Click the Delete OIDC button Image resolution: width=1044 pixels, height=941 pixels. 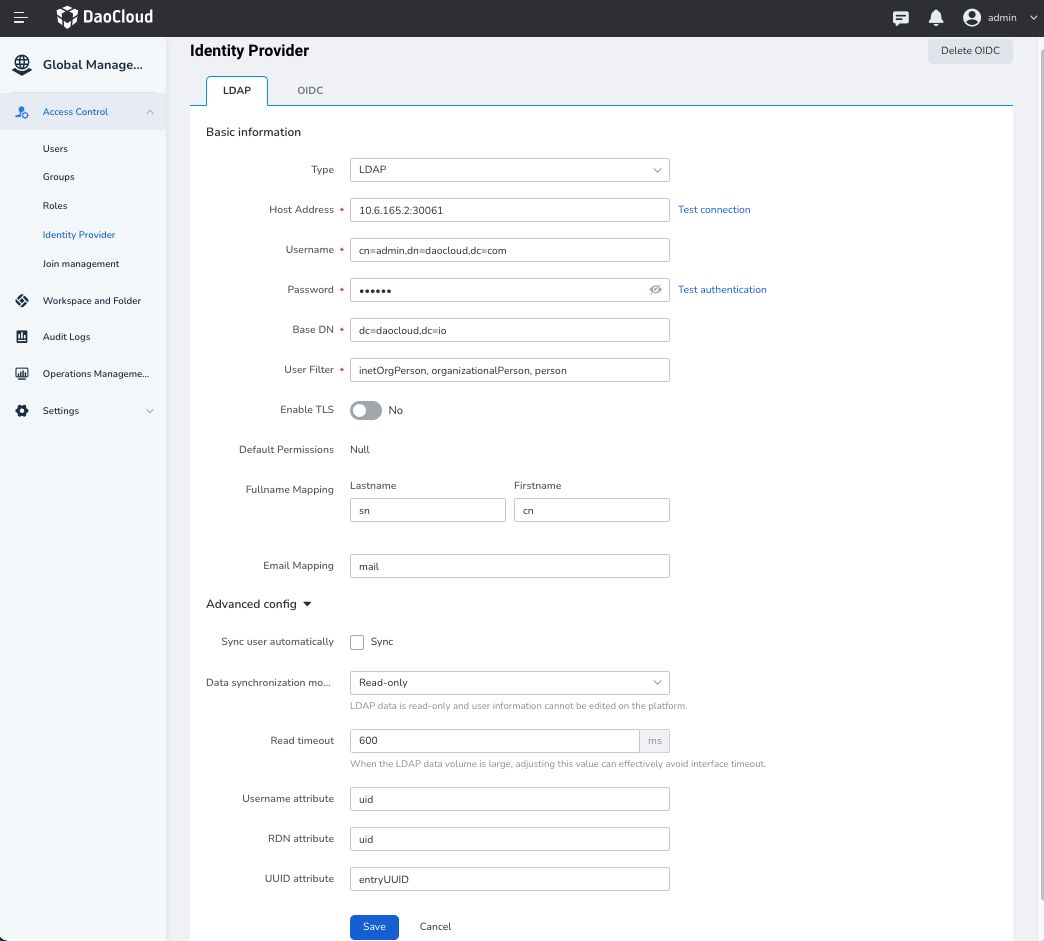(x=970, y=51)
